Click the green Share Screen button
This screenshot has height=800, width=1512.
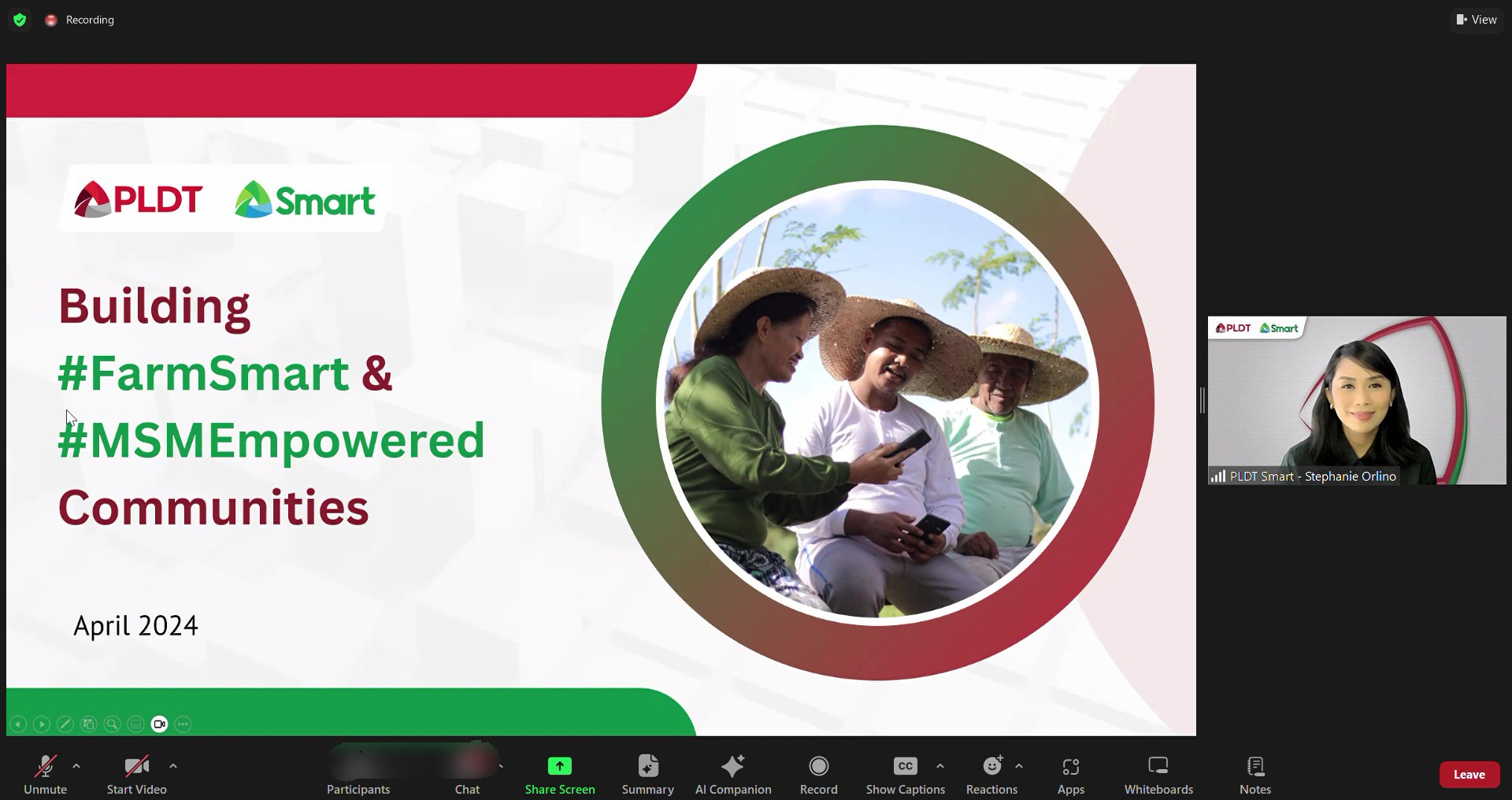[x=560, y=775]
